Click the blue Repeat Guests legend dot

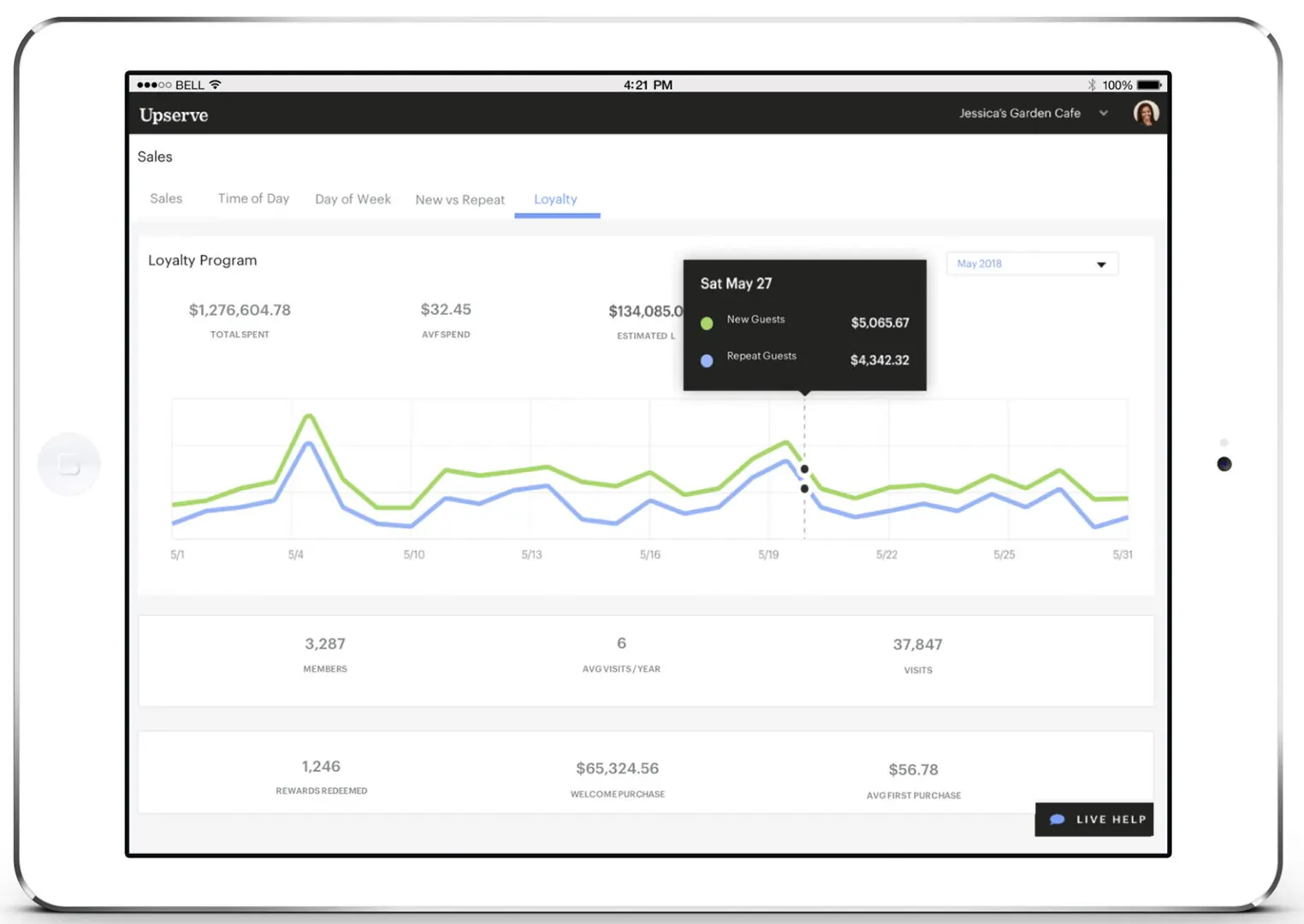[x=707, y=361]
